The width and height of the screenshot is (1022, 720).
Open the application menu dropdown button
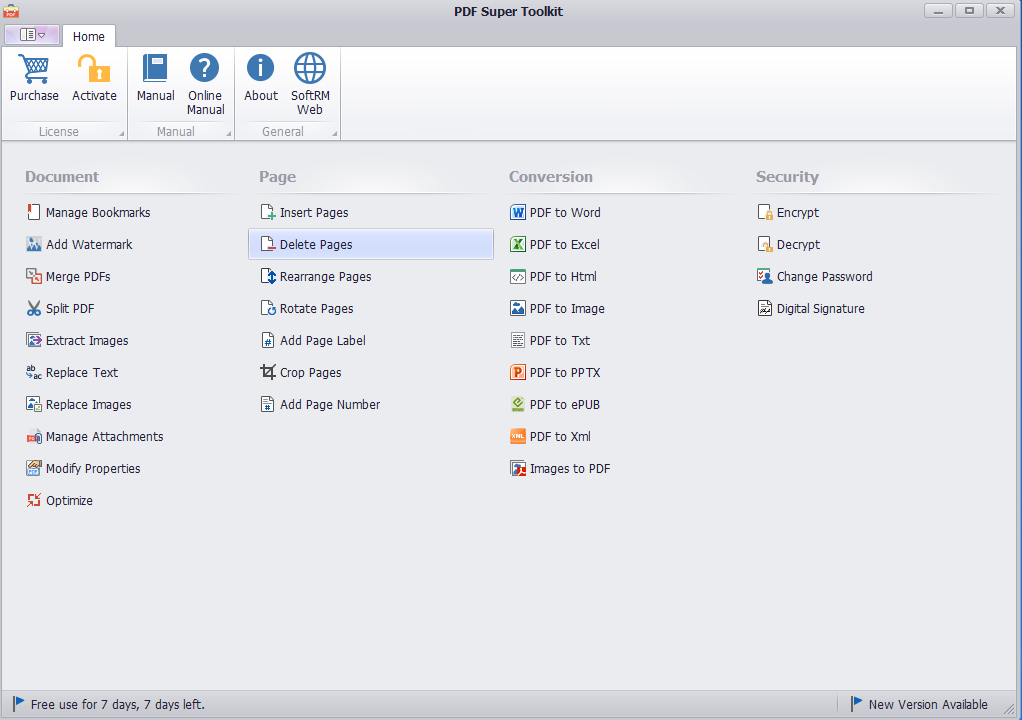[x=32, y=35]
